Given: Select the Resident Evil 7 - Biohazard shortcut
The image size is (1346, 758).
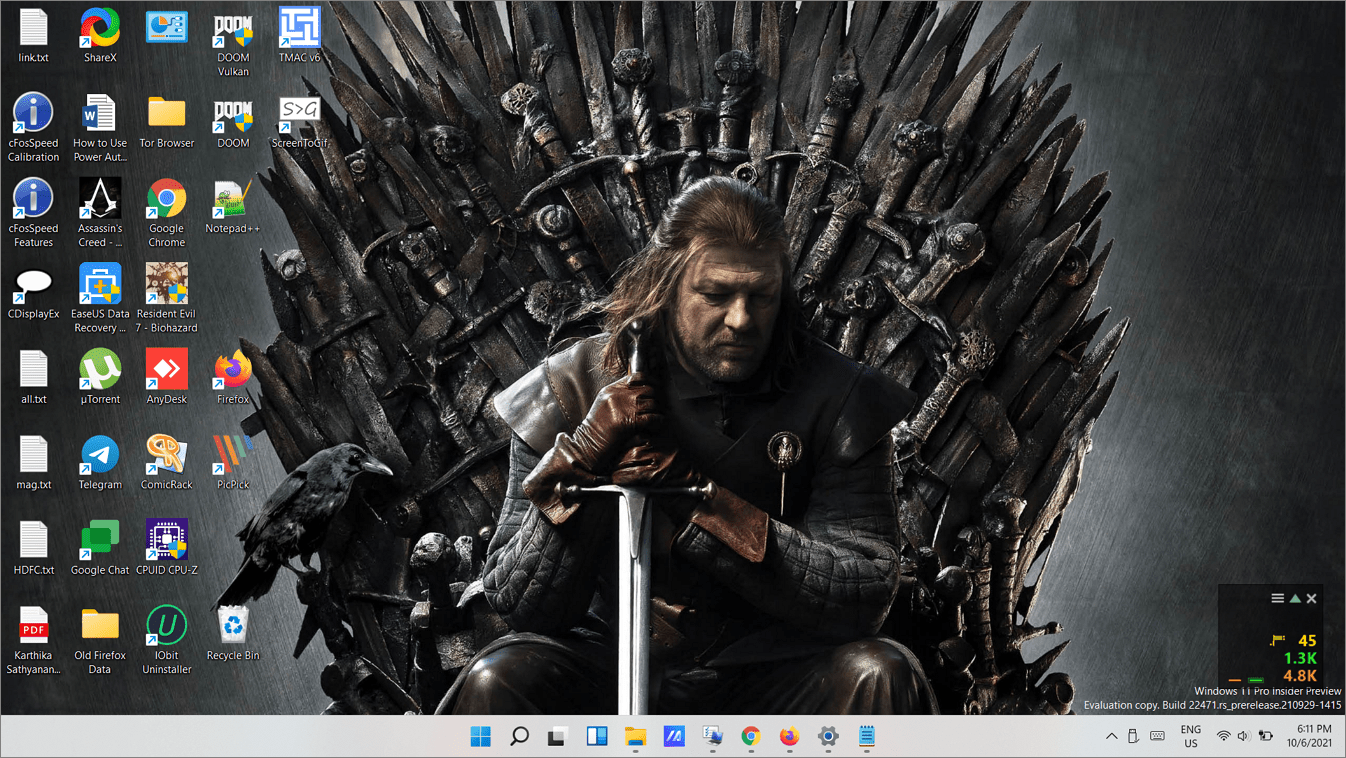Looking at the screenshot, I should [x=167, y=299].
